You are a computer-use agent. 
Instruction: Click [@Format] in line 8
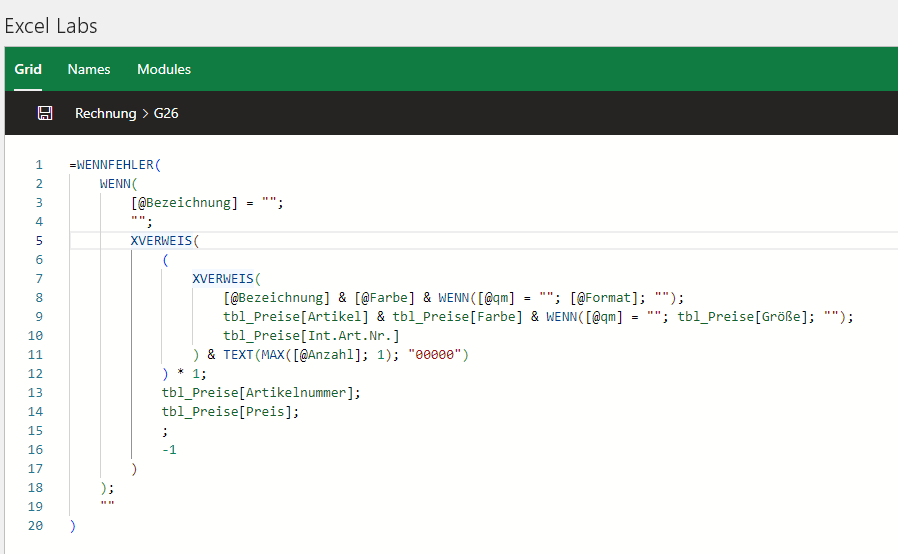coord(602,298)
